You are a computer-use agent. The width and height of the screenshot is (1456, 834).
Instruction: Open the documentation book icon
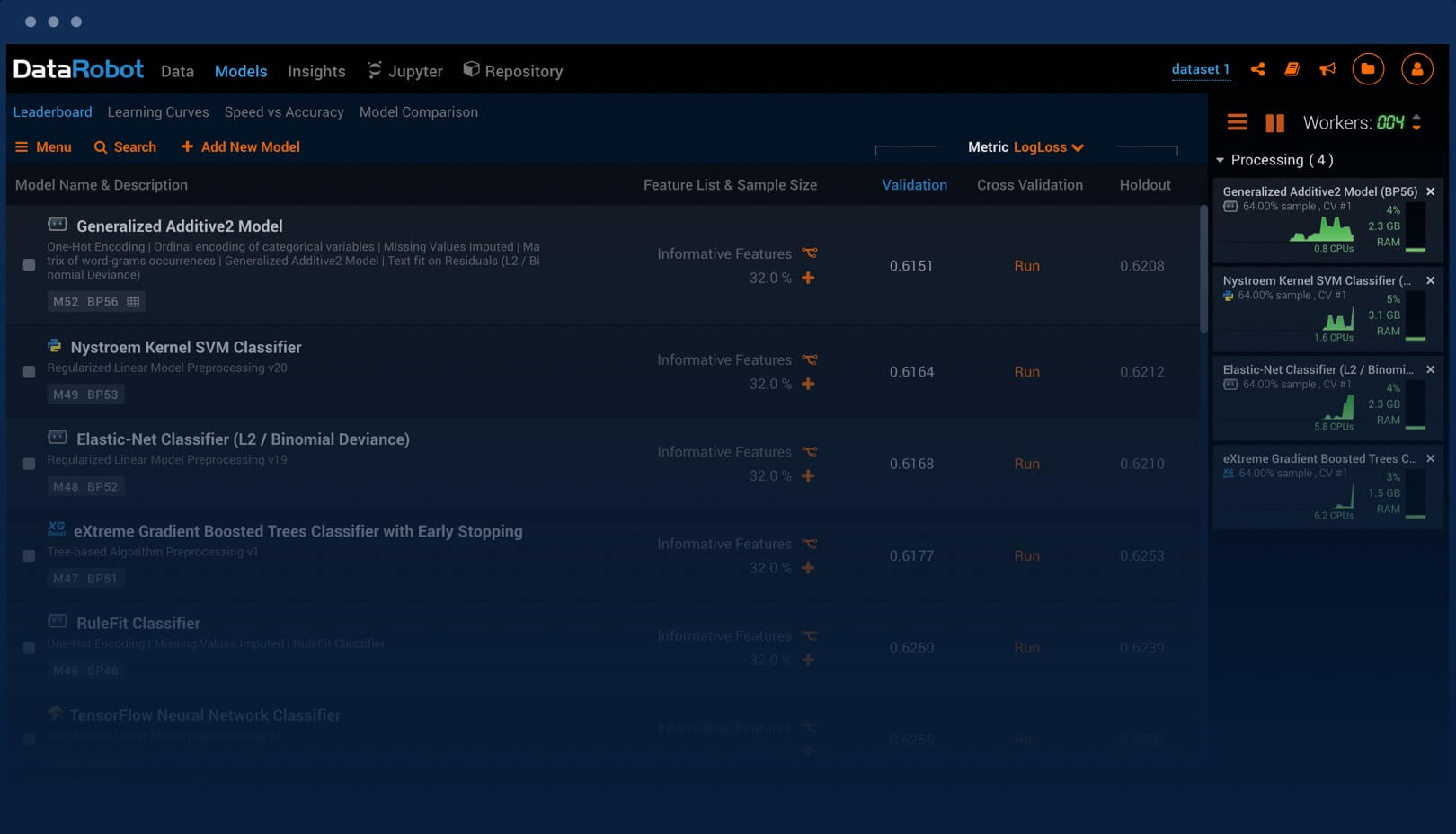pyautogui.click(x=1292, y=69)
